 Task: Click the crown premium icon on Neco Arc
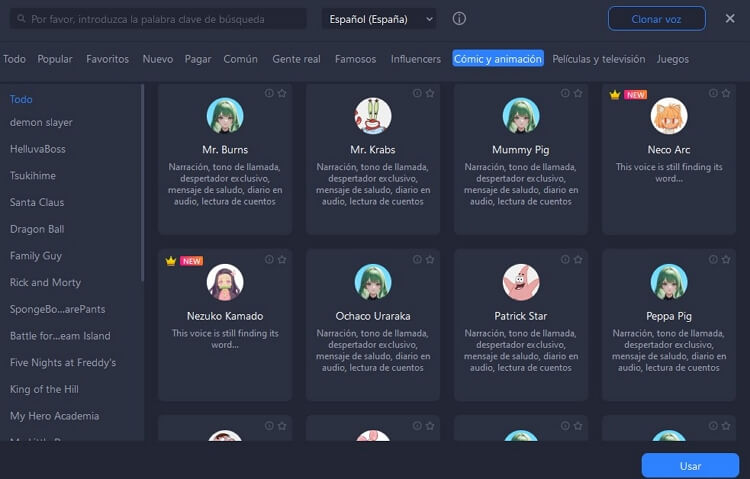pos(615,95)
